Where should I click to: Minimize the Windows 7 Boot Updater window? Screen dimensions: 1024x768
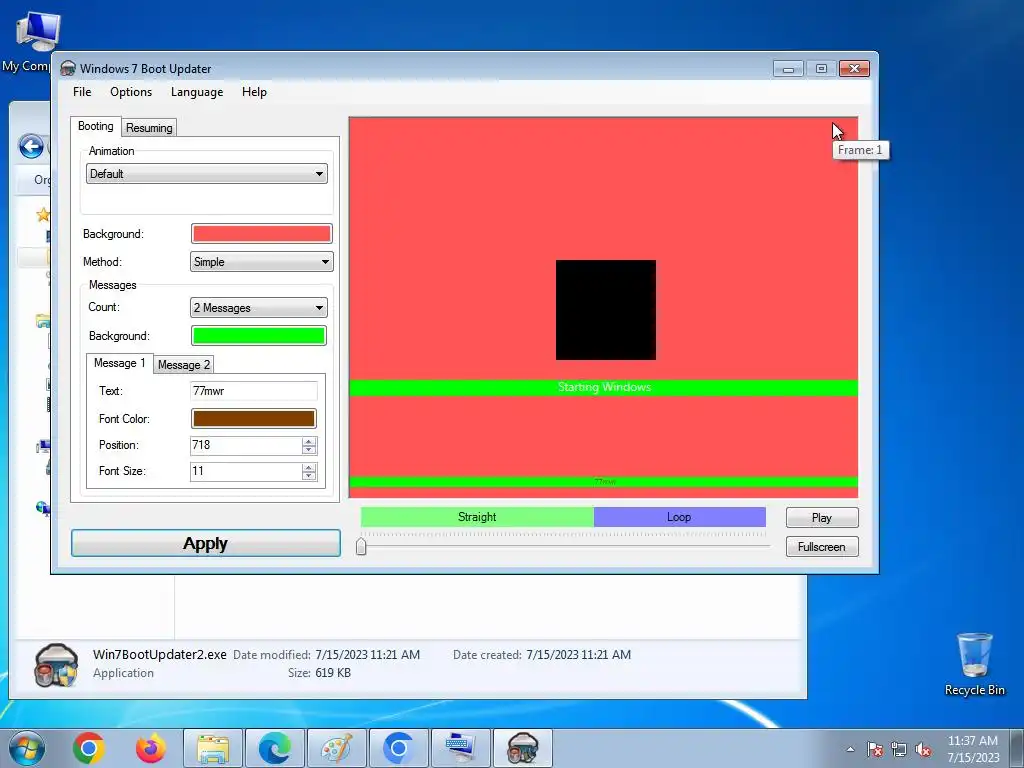click(788, 69)
